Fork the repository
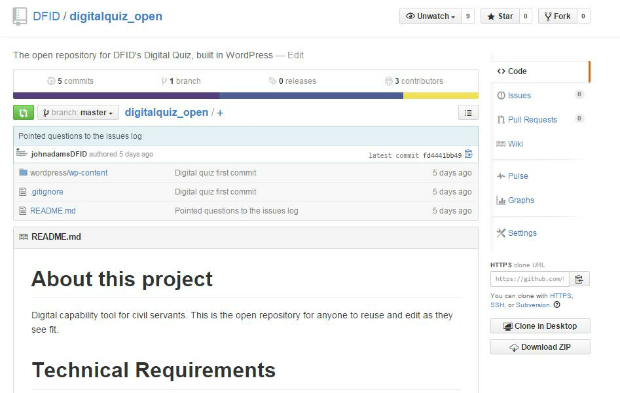The width and height of the screenshot is (620, 393). (558, 16)
